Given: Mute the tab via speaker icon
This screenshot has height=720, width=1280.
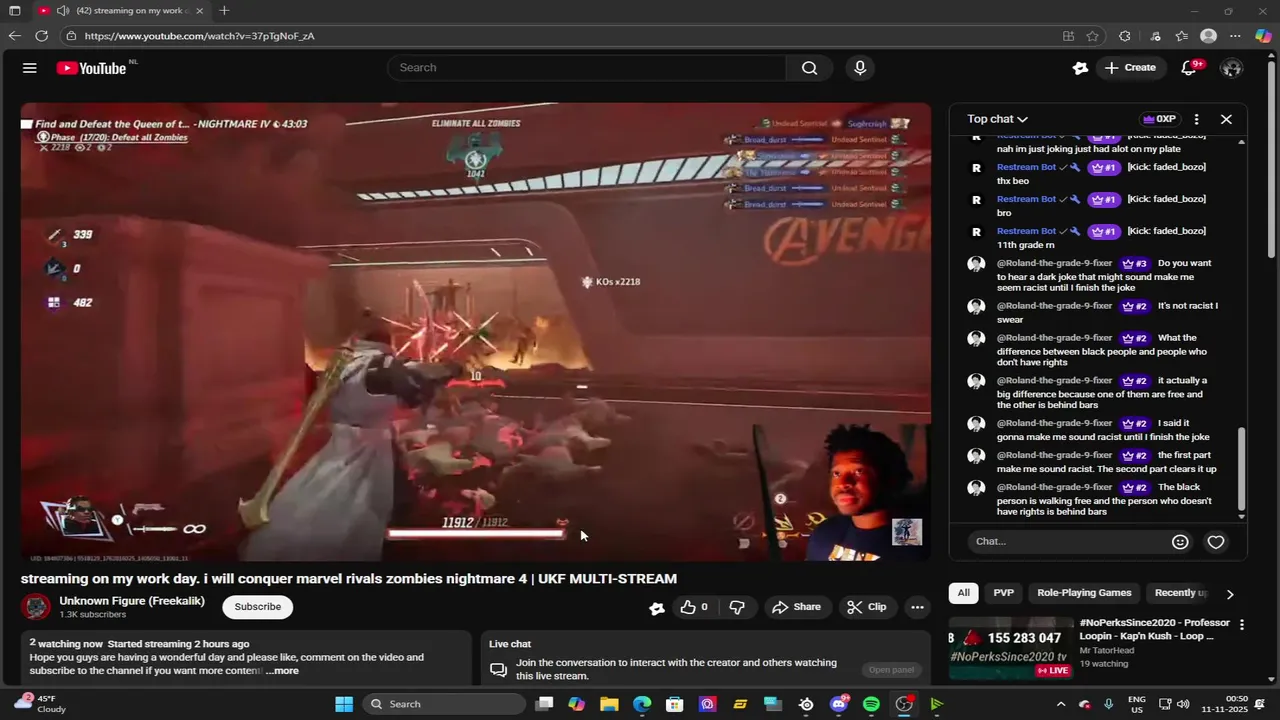Looking at the screenshot, I should 63,11.
